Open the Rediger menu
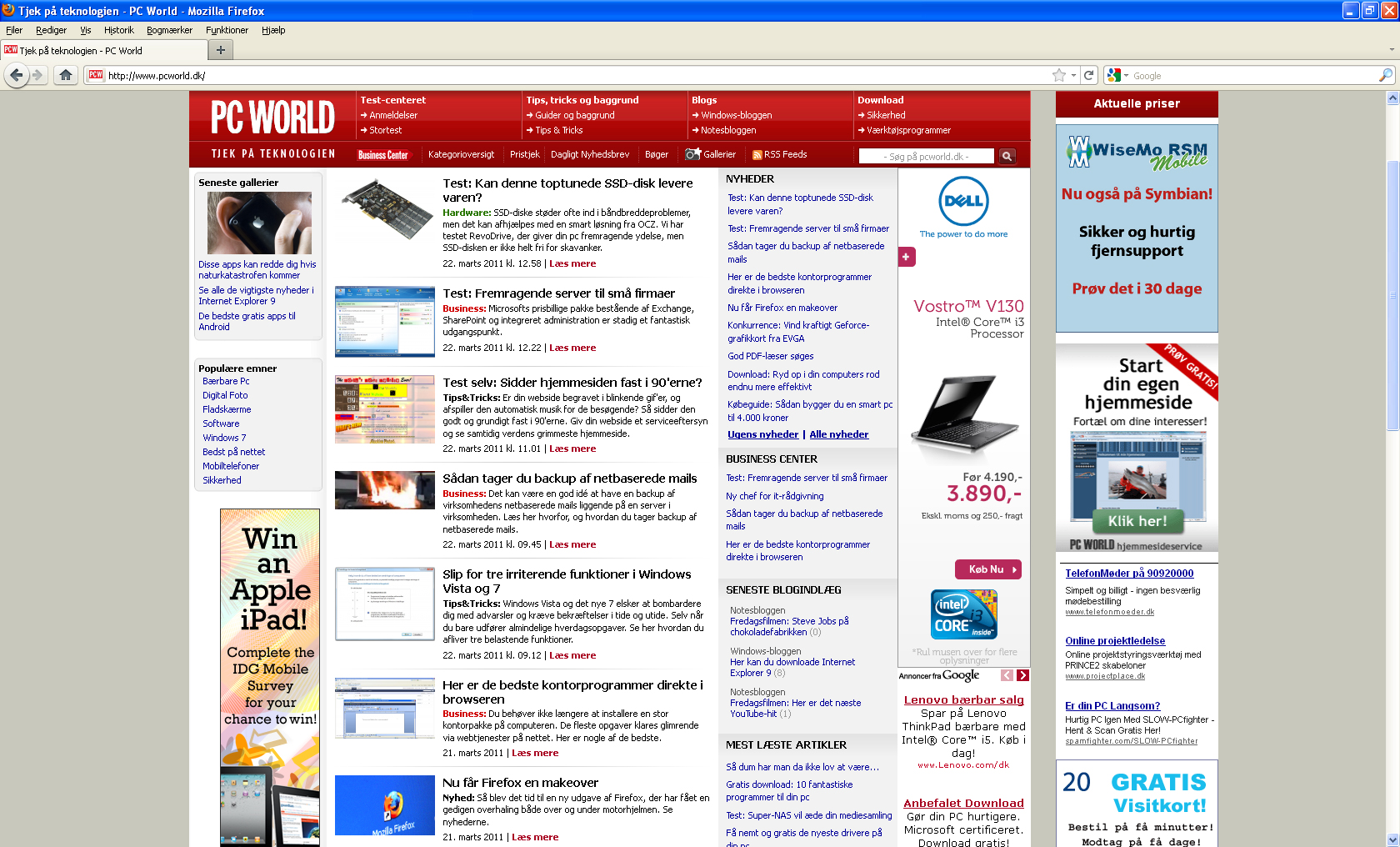 [51, 30]
